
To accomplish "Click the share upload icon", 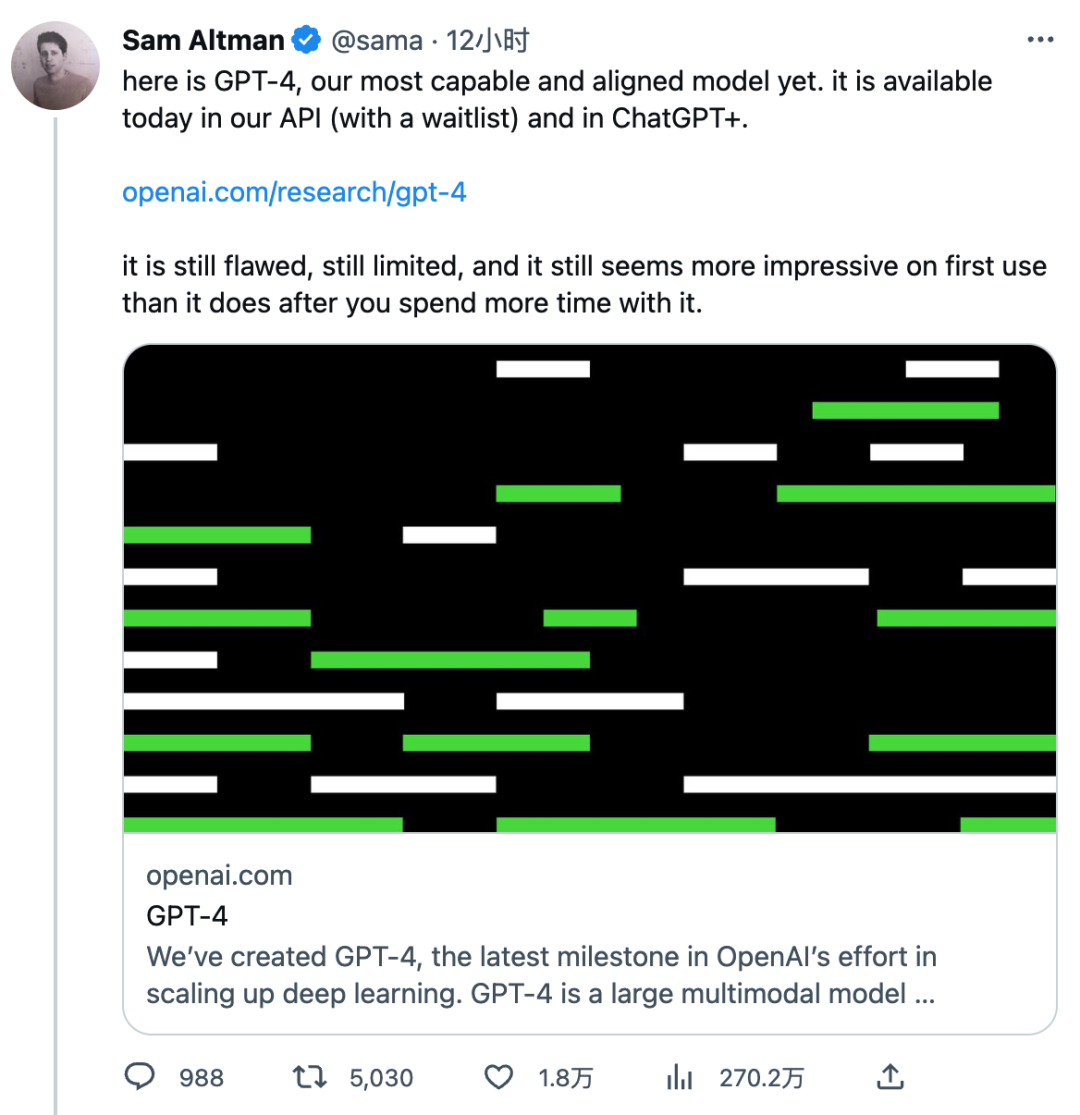I will (889, 1077).
